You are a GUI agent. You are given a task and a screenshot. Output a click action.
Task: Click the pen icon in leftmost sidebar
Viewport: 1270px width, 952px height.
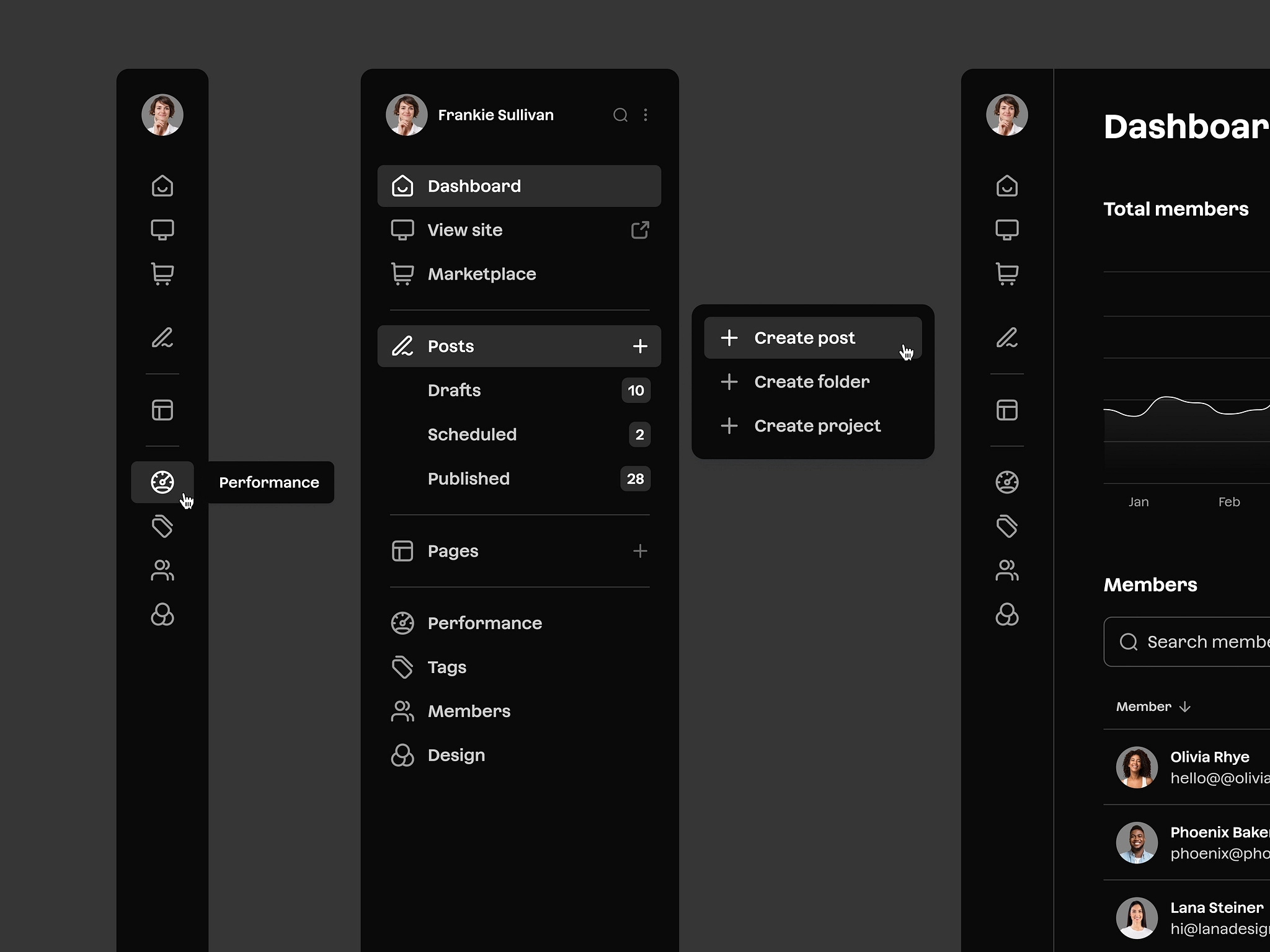click(x=162, y=338)
